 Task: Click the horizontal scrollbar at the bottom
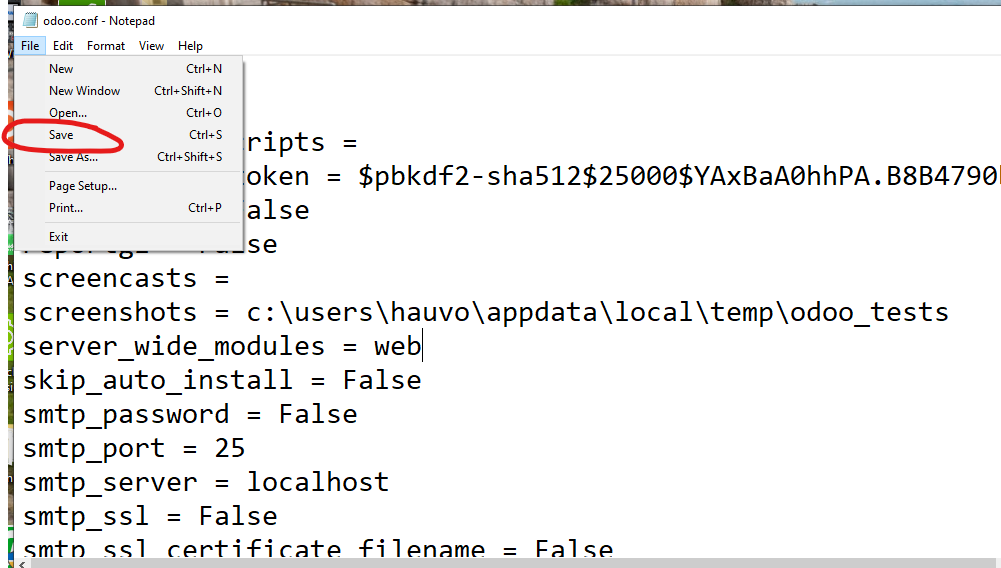(x=500, y=562)
